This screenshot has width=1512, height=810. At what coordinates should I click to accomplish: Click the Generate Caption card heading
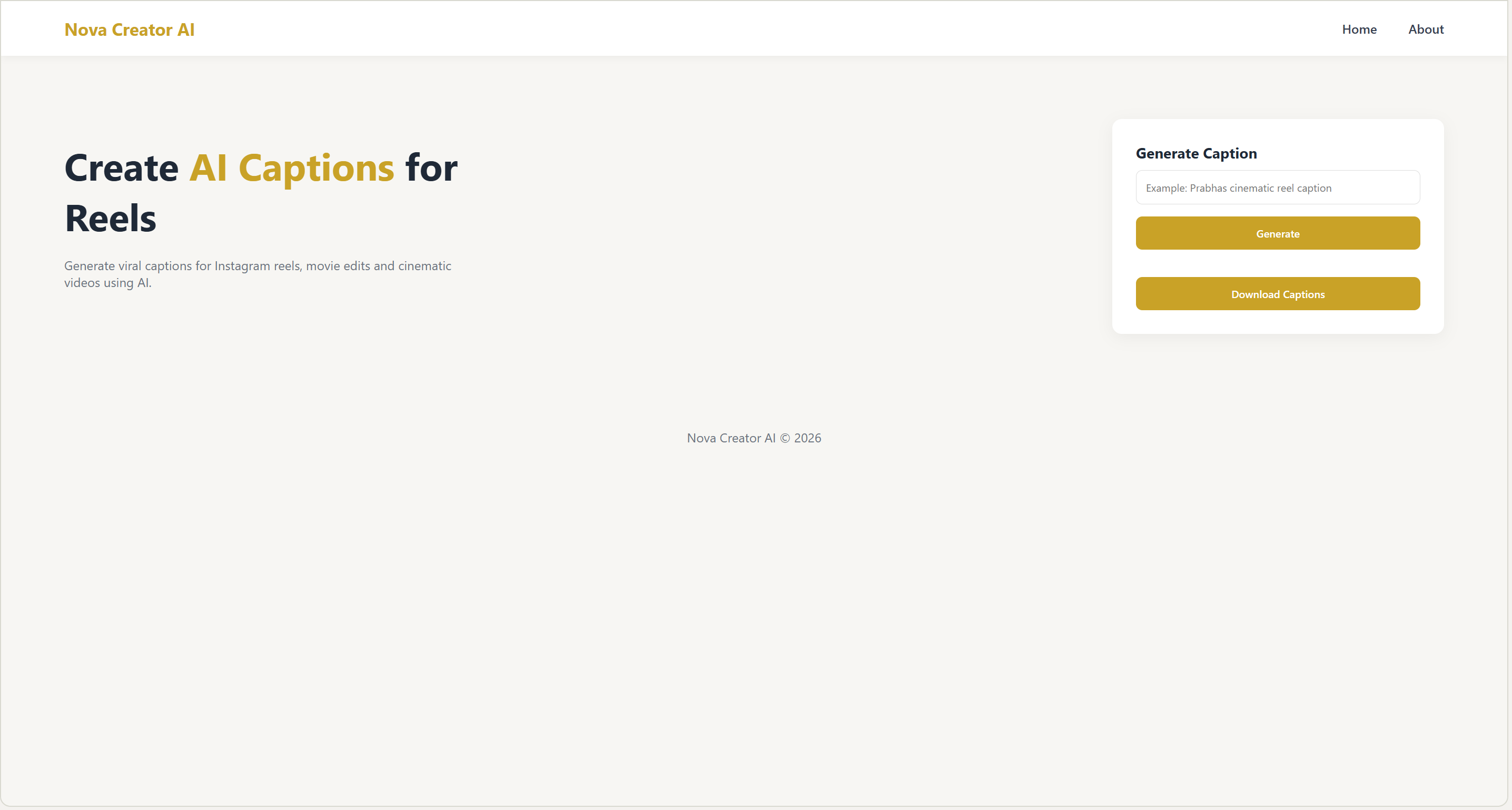tap(1195, 154)
